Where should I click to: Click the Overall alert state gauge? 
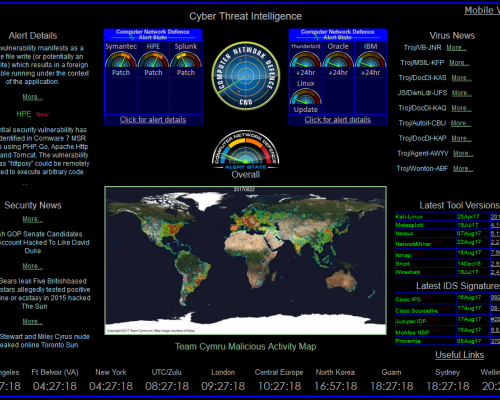click(x=246, y=149)
